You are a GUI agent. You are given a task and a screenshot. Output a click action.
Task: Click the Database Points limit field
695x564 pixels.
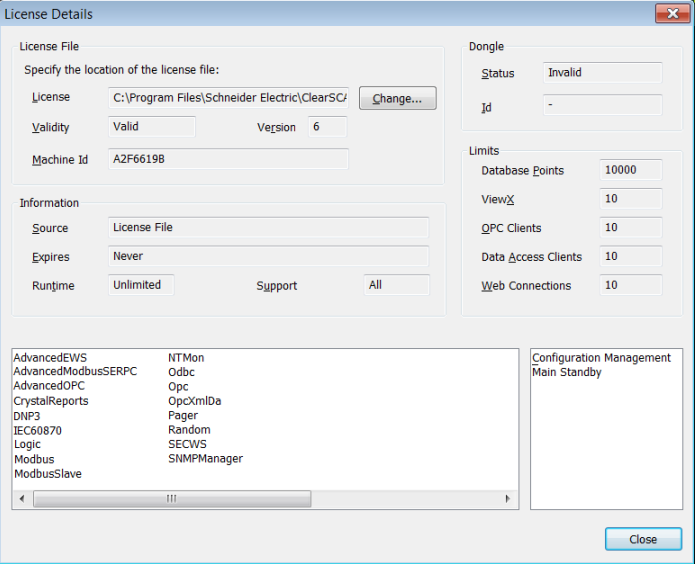[631, 170]
